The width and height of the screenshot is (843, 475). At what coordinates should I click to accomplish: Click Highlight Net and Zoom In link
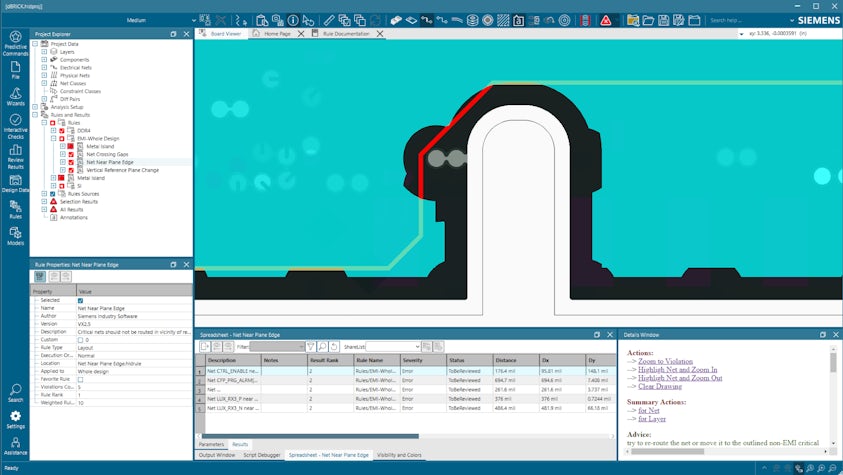coord(677,370)
